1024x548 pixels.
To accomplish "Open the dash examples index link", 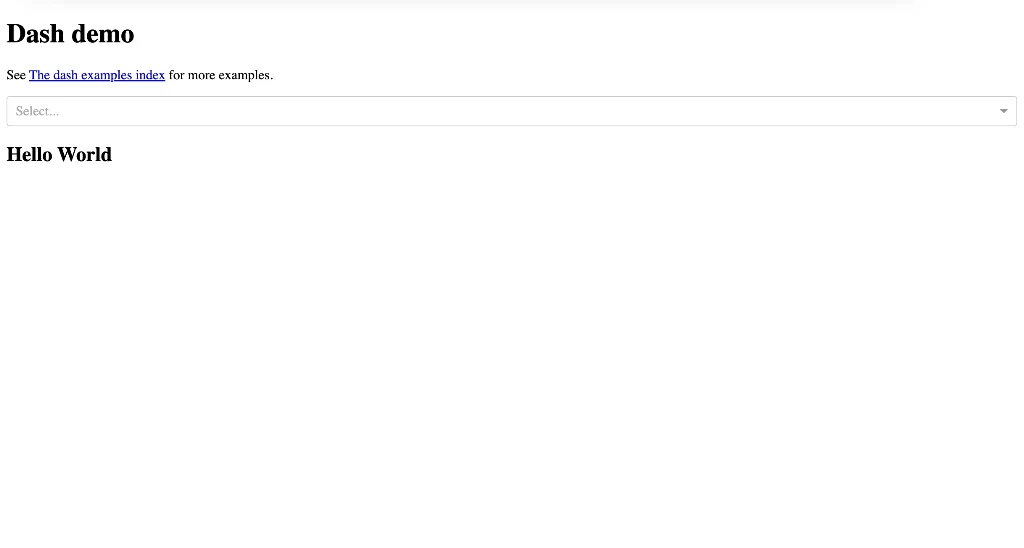I will pyautogui.click(x=97, y=75).
